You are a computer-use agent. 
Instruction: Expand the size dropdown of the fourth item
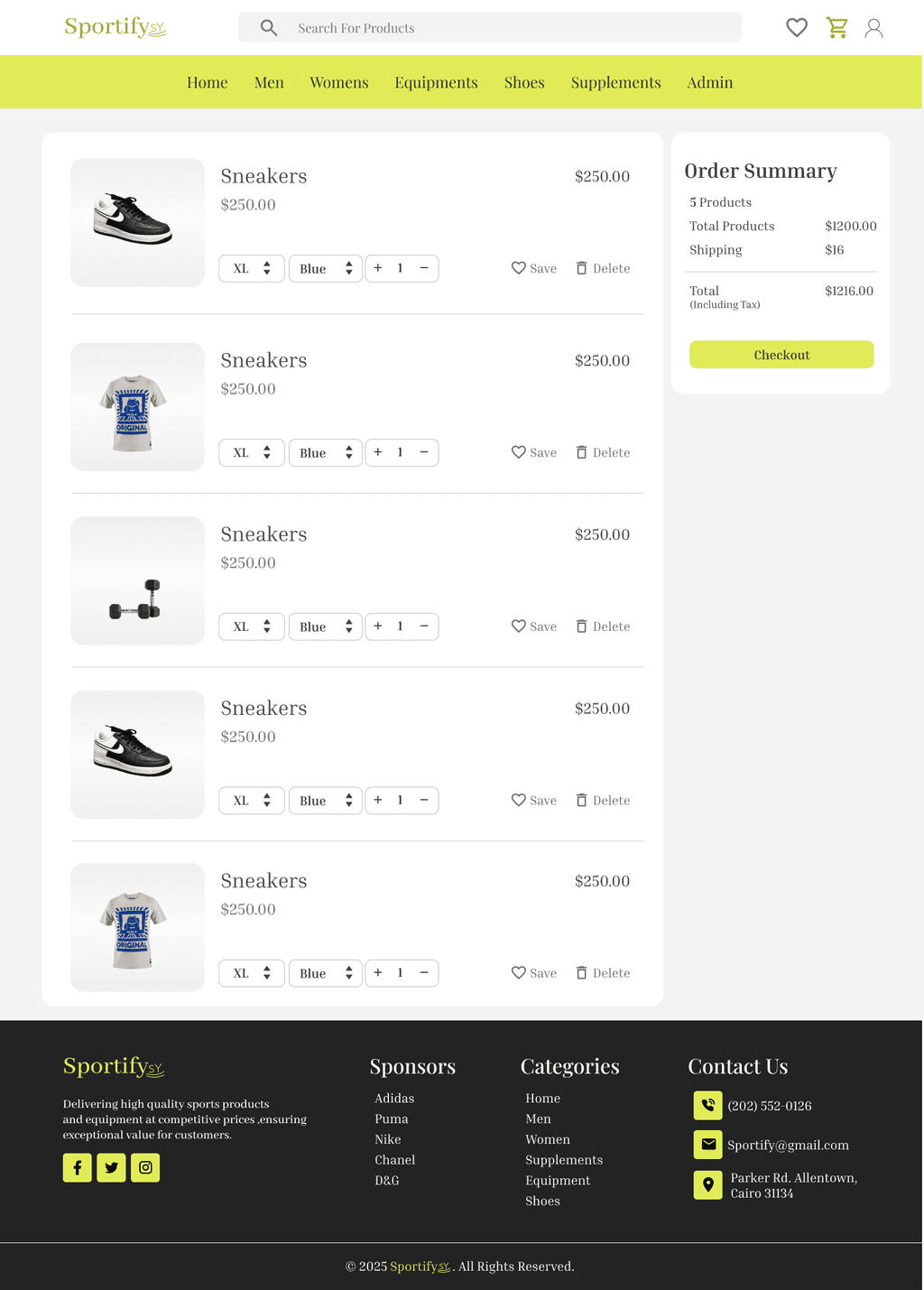coord(252,801)
